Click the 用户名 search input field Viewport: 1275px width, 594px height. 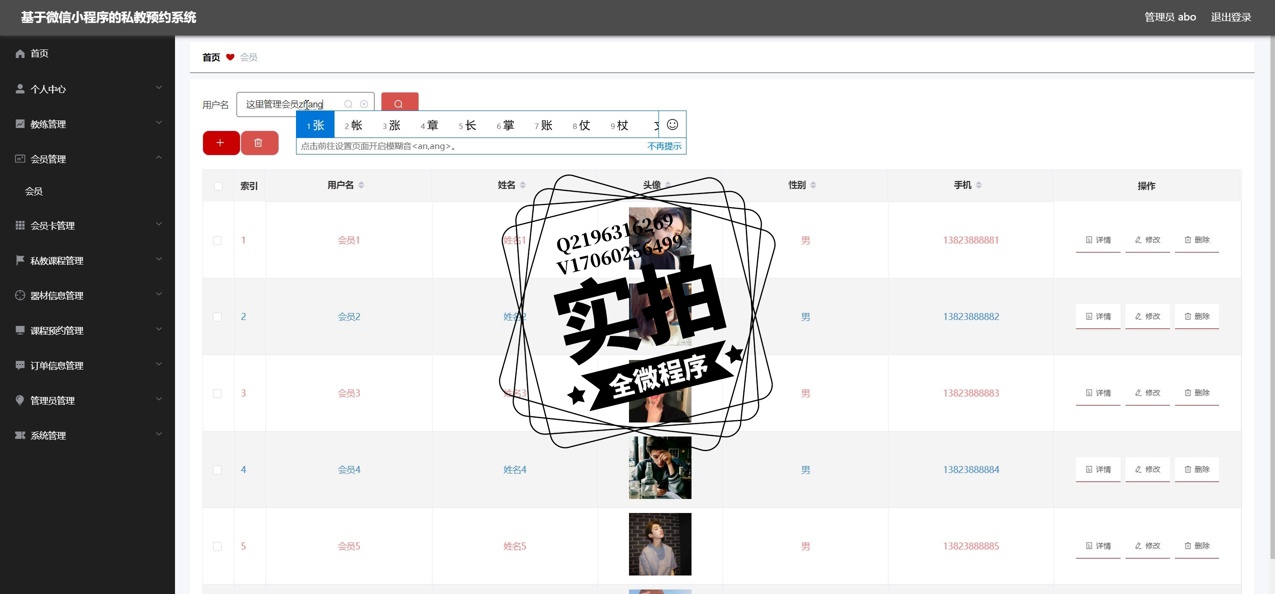tap(305, 104)
